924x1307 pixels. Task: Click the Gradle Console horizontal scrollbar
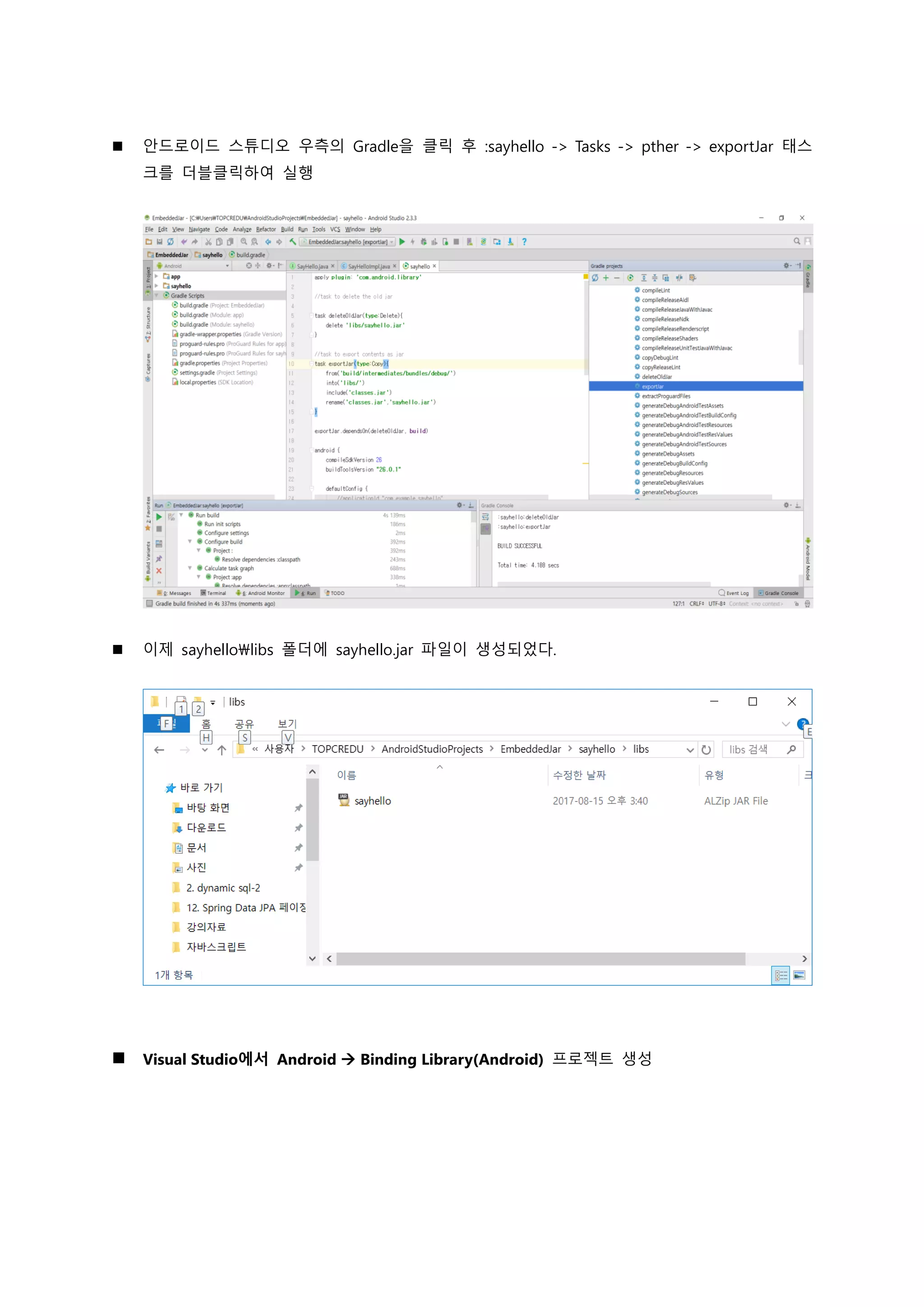[x=603, y=584]
